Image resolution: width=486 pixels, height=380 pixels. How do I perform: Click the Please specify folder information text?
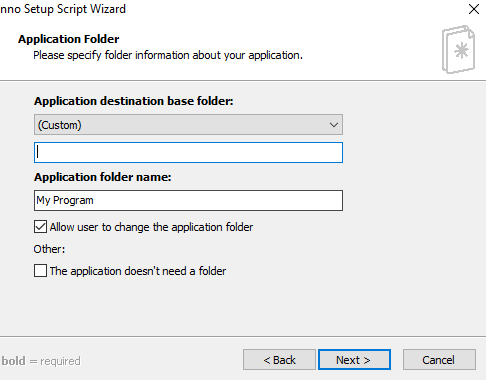(168, 55)
